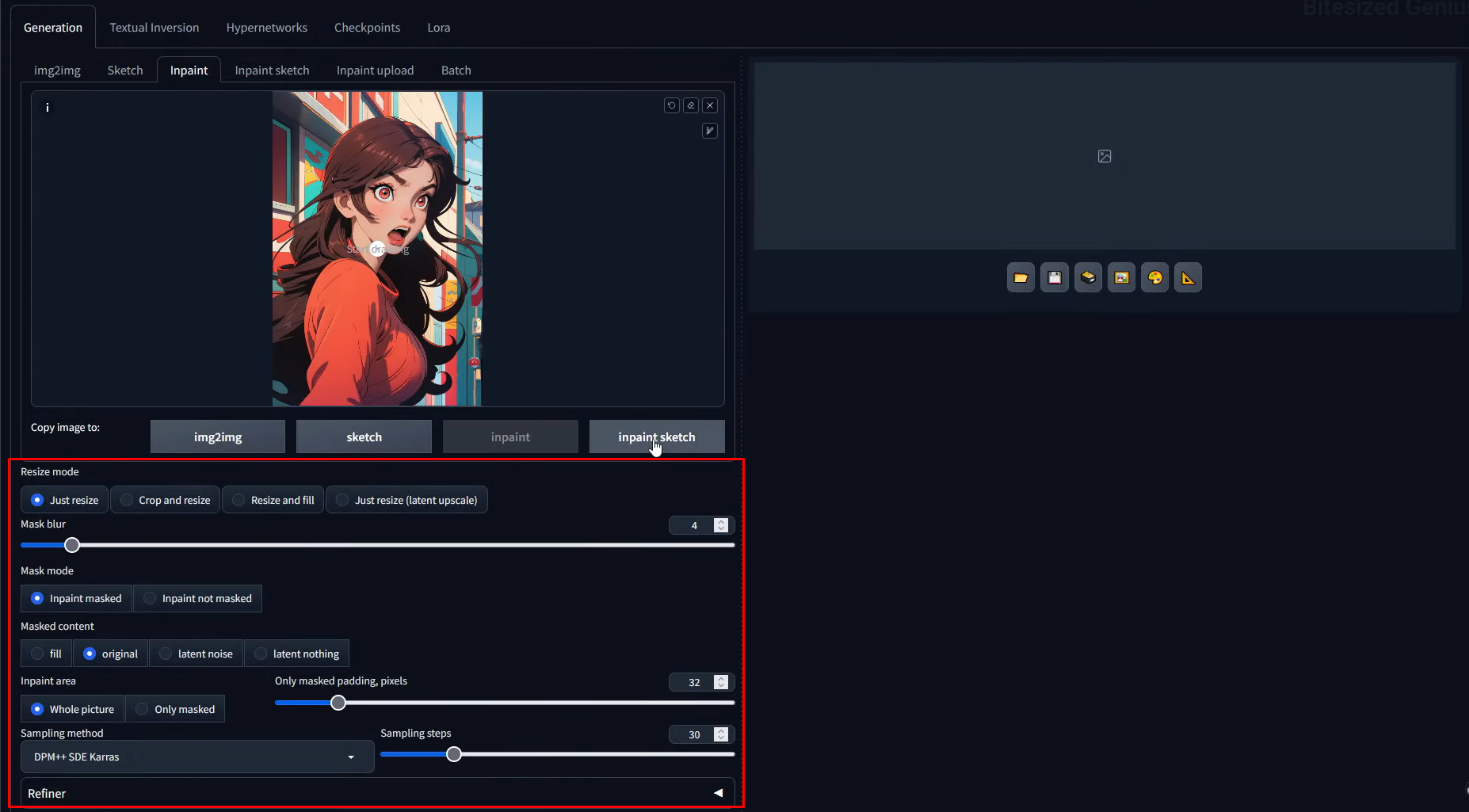Open the Lora tab
Viewport: 1469px width, 812px height.
[438, 28]
